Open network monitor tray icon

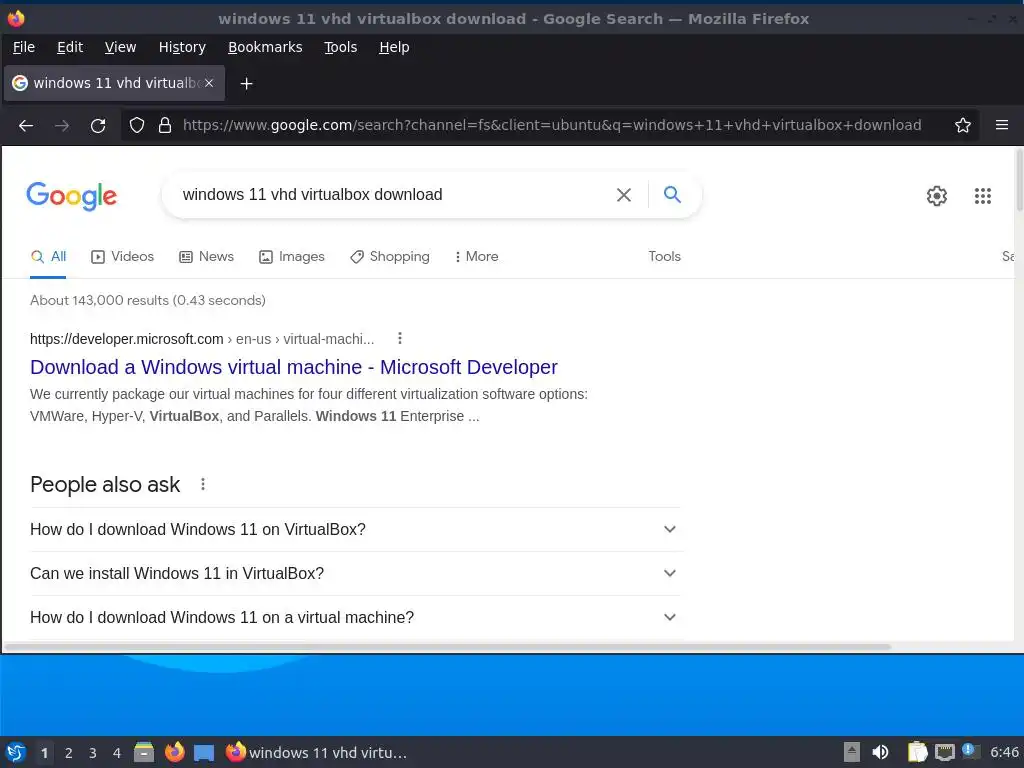pyautogui.click(x=944, y=752)
